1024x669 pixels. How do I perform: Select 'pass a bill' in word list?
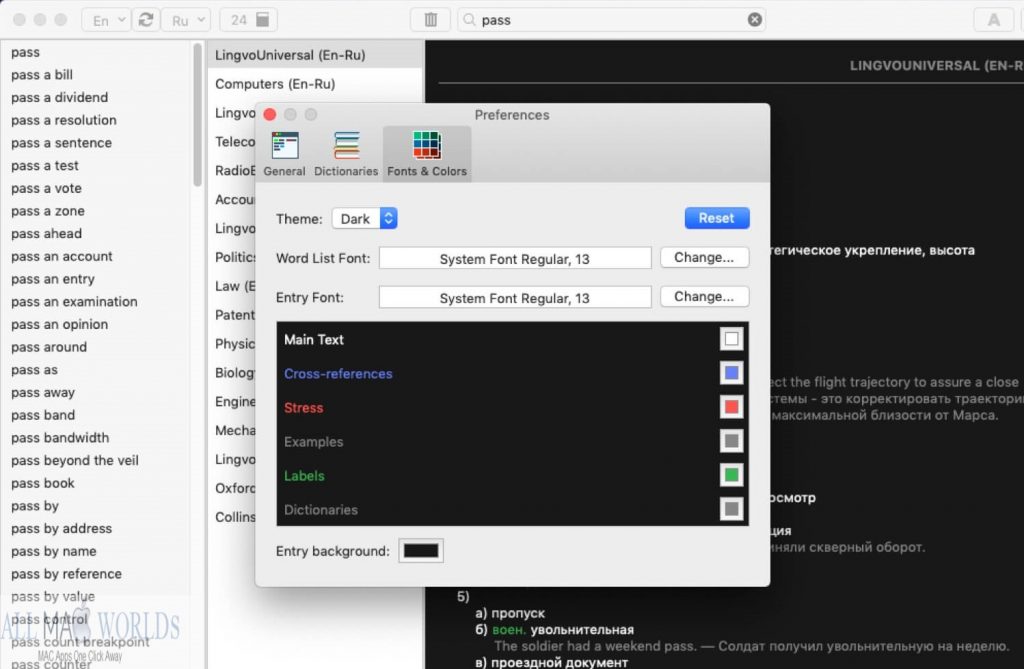coord(42,74)
